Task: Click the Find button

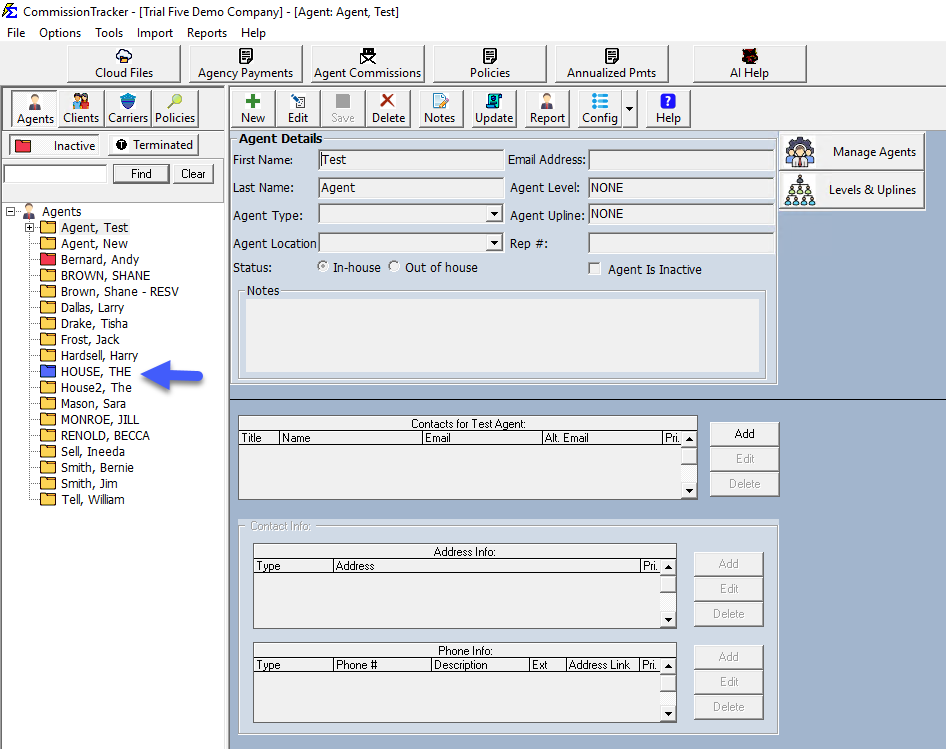Action: [x=141, y=173]
